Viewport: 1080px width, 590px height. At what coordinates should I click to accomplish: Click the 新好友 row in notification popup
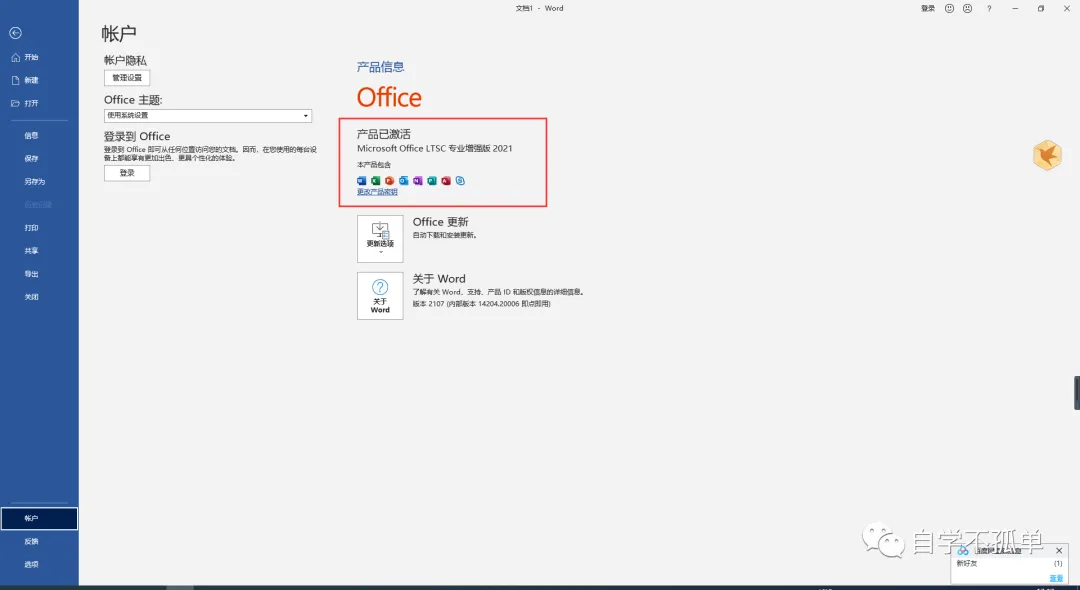pyautogui.click(x=1009, y=563)
